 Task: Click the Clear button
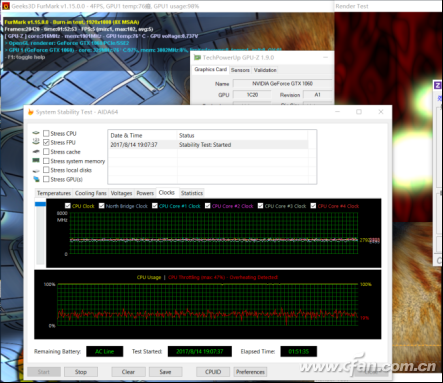[128, 372]
